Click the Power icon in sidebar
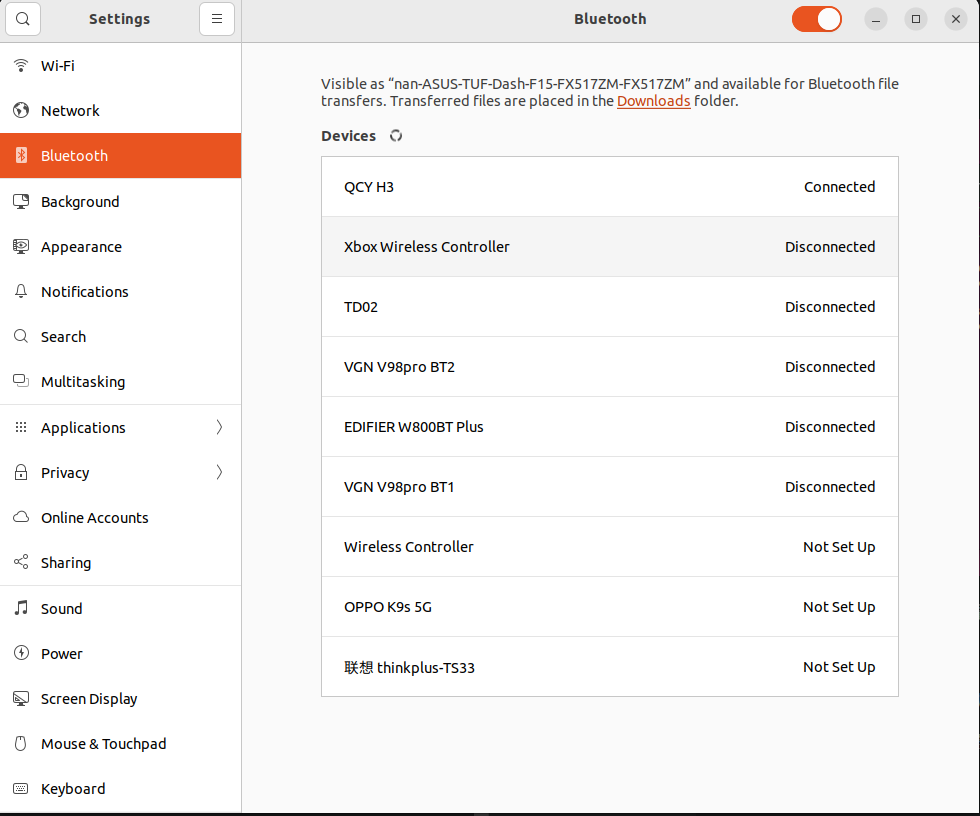This screenshot has width=980, height=816. (21, 653)
